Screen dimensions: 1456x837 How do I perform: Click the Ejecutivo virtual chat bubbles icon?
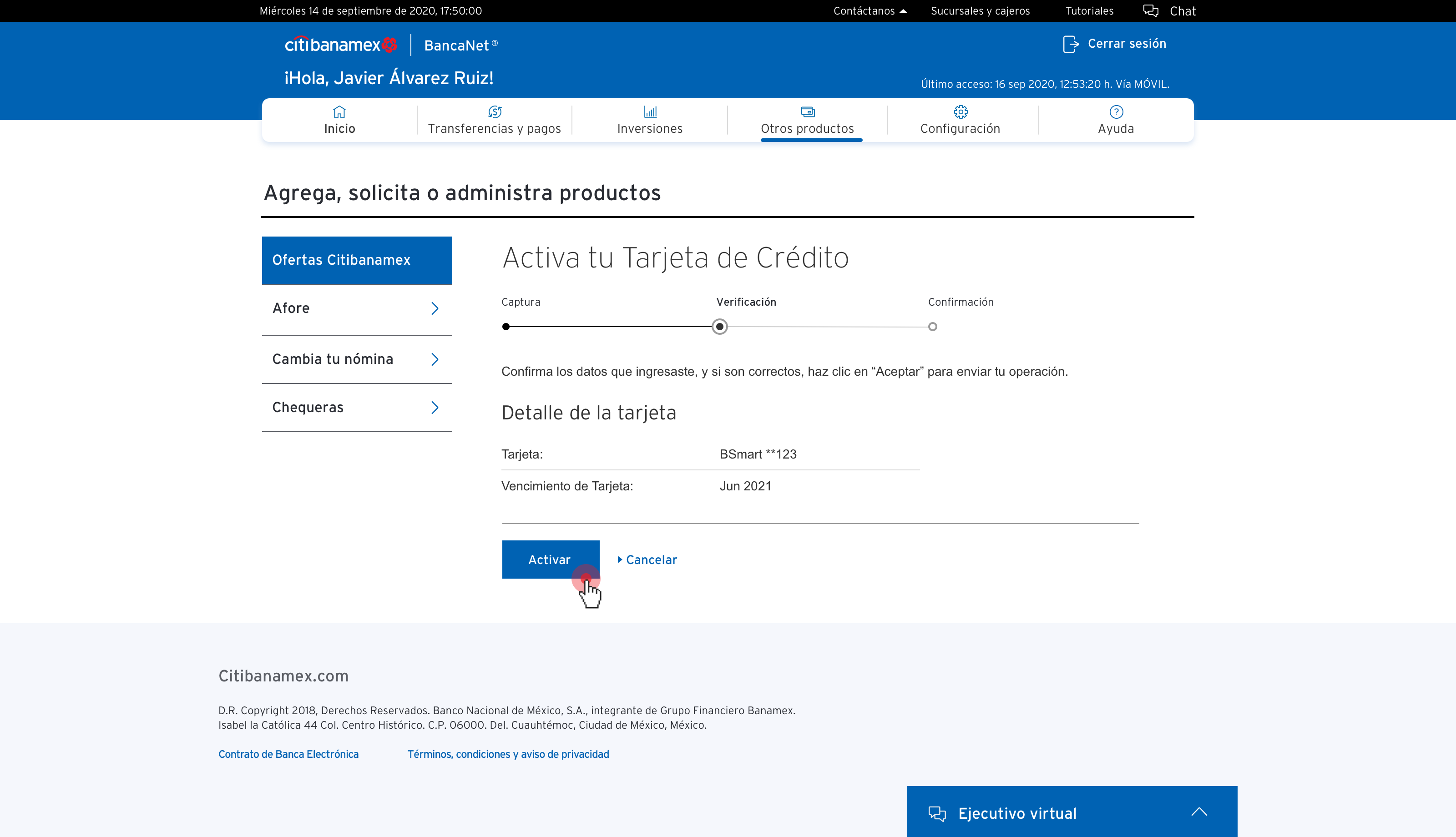pyautogui.click(x=937, y=813)
